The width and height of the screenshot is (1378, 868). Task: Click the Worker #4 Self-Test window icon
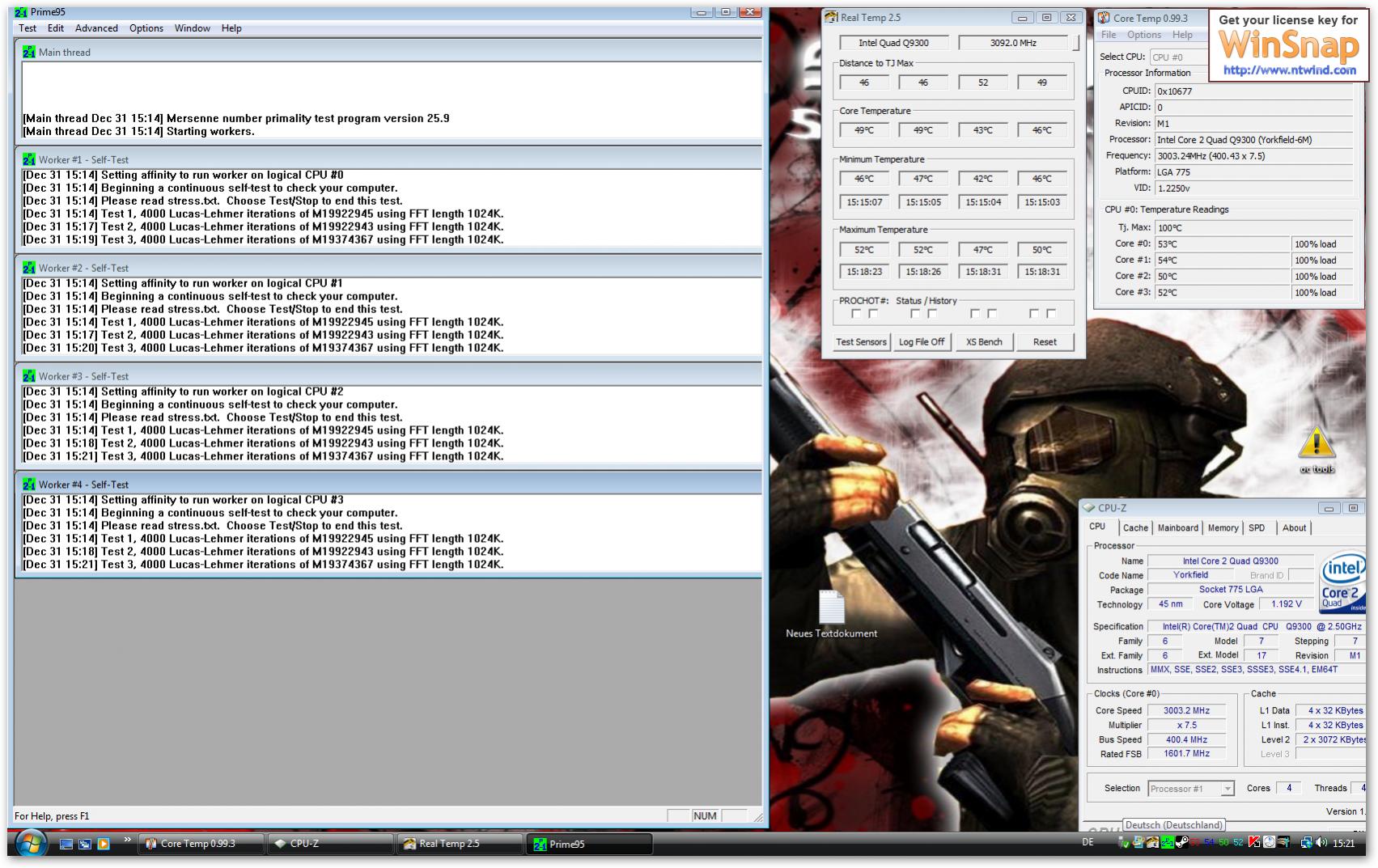pos(29,485)
